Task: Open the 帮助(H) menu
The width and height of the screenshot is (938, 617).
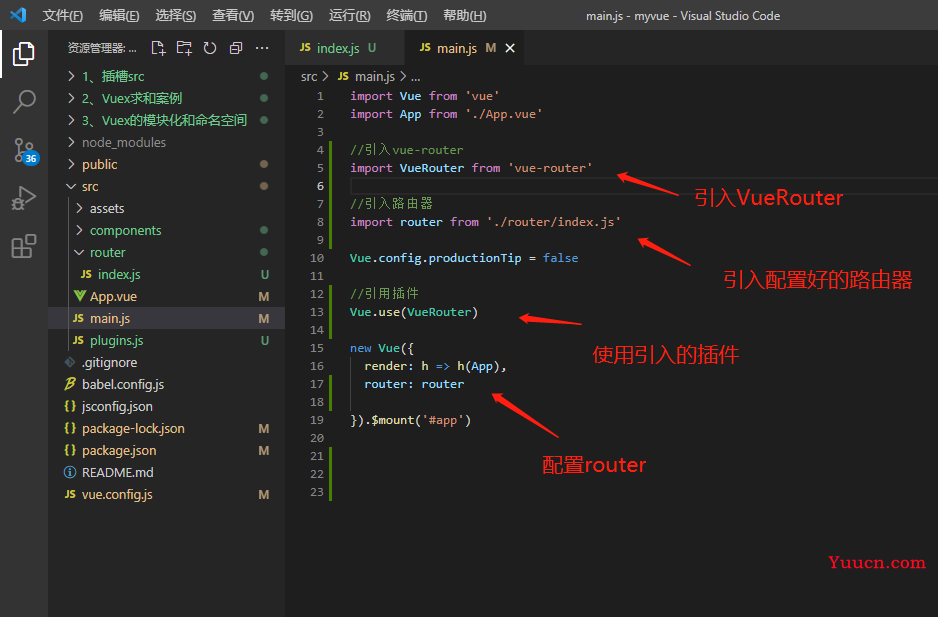Action: coord(464,16)
